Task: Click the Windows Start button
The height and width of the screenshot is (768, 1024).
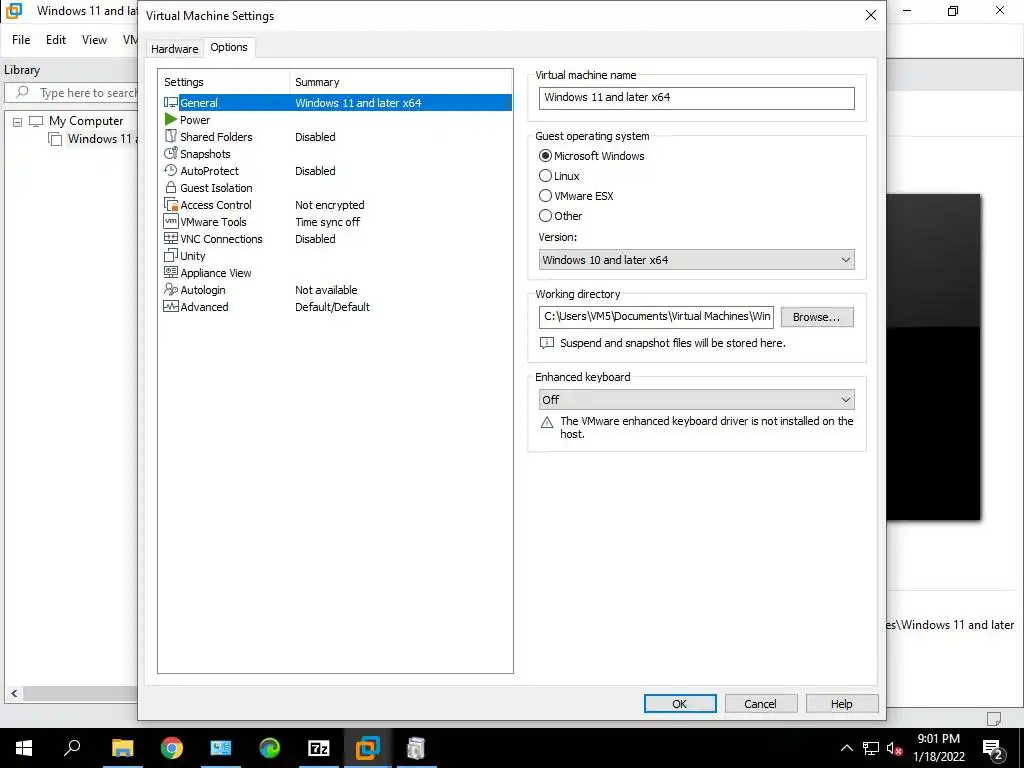Action: (x=24, y=748)
